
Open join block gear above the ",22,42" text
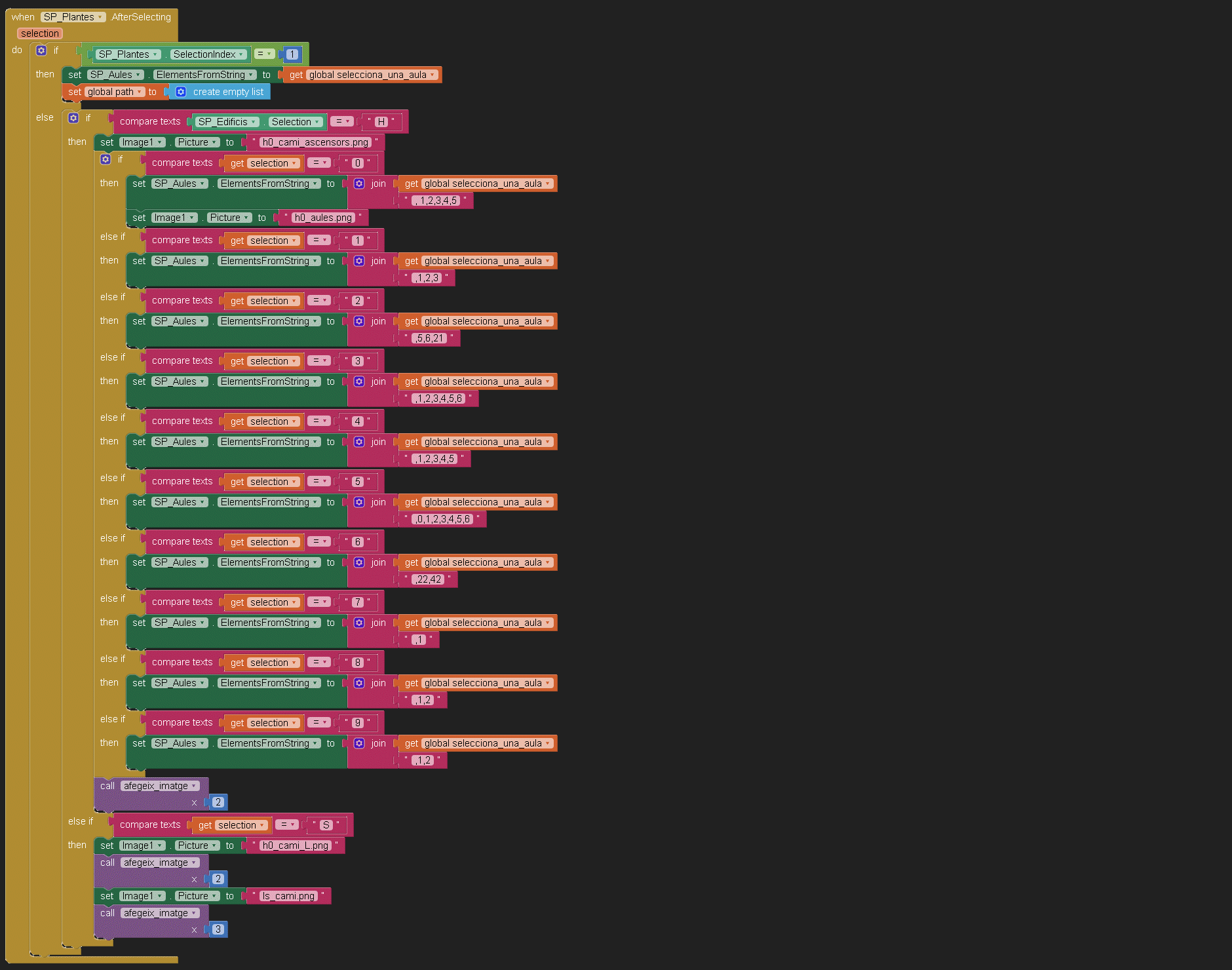(x=359, y=562)
